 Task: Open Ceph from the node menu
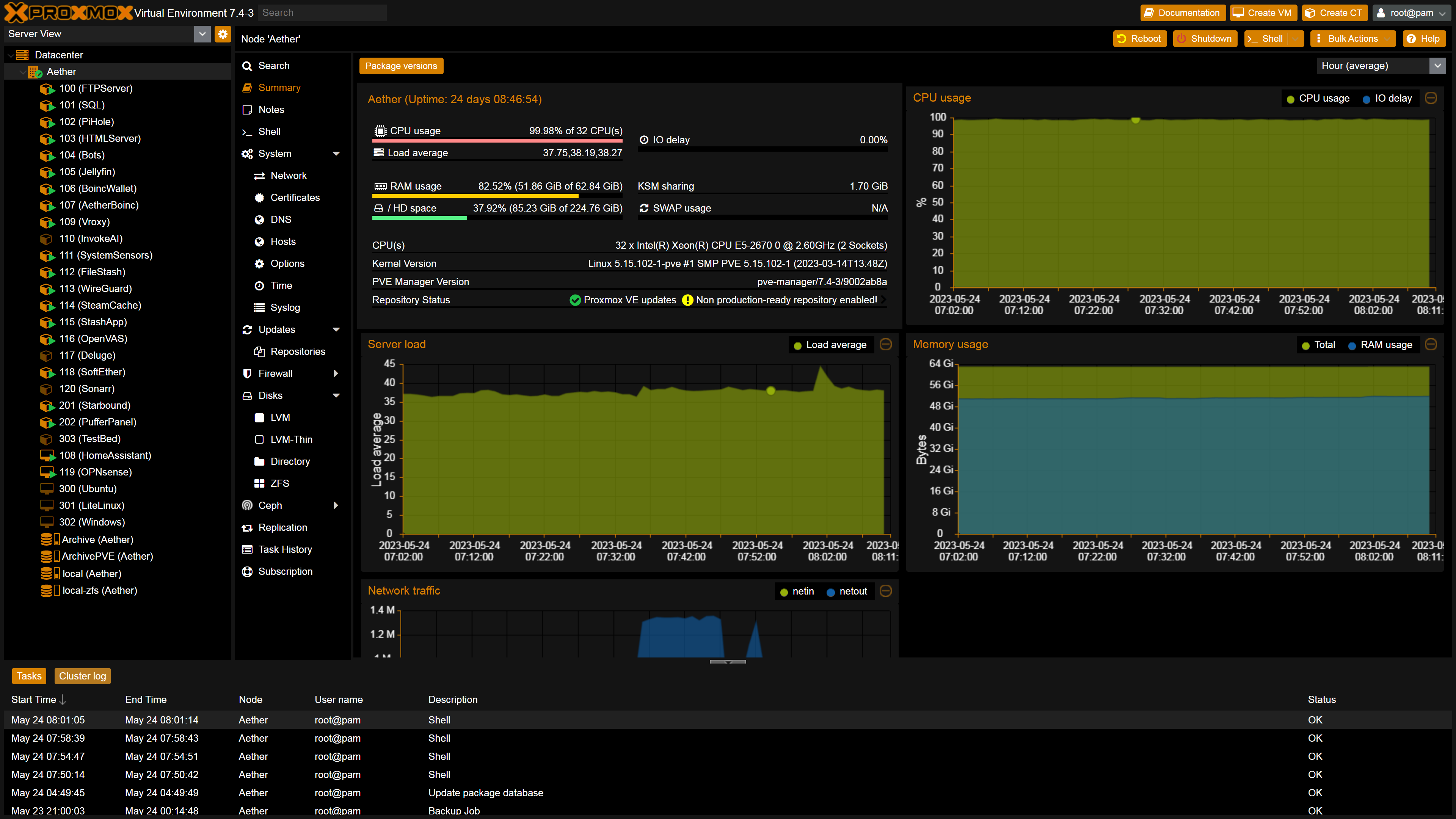click(270, 505)
